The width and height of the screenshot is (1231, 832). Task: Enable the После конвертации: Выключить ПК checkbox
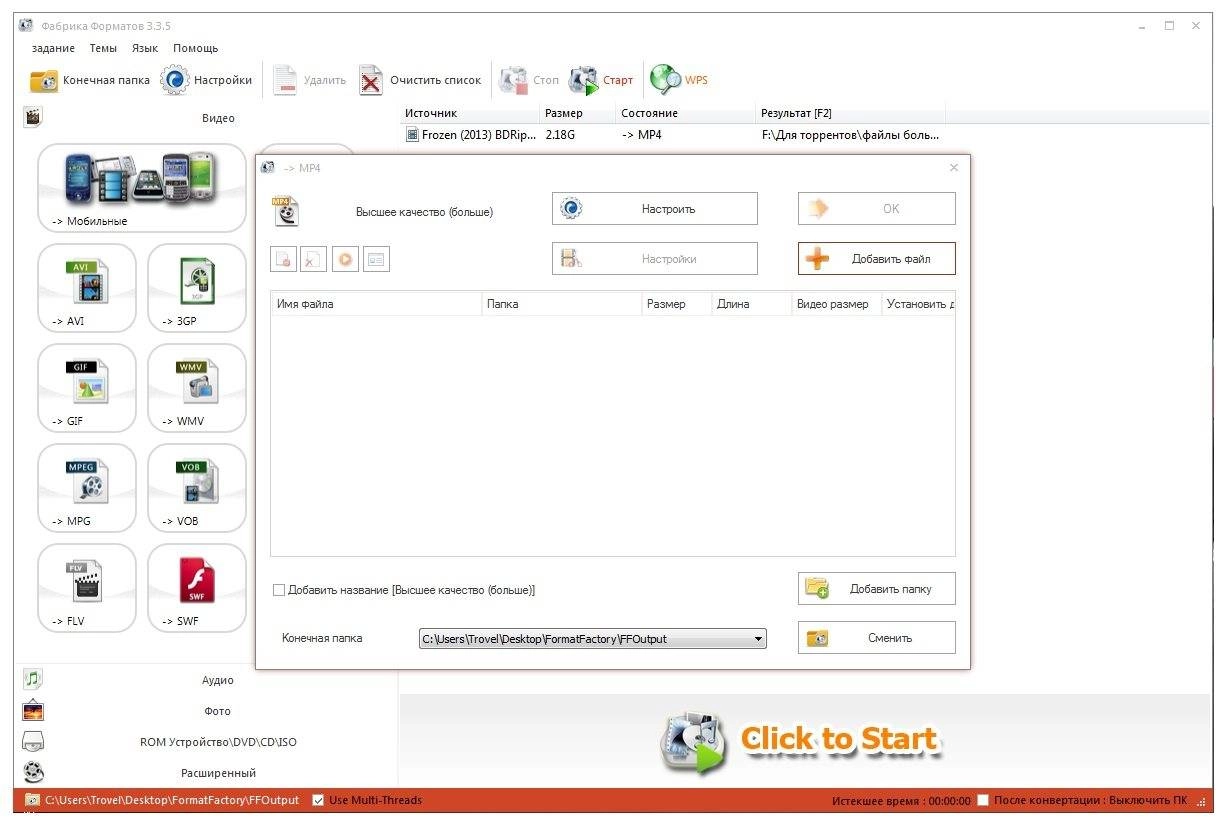click(983, 800)
